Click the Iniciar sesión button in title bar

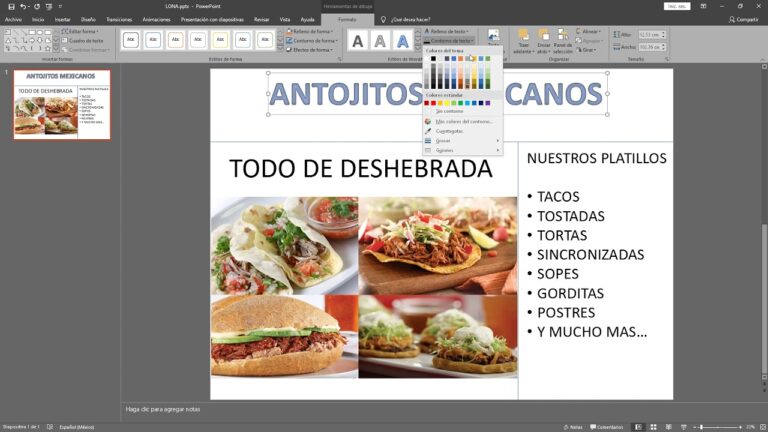pyautogui.click(x=677, y=6)
